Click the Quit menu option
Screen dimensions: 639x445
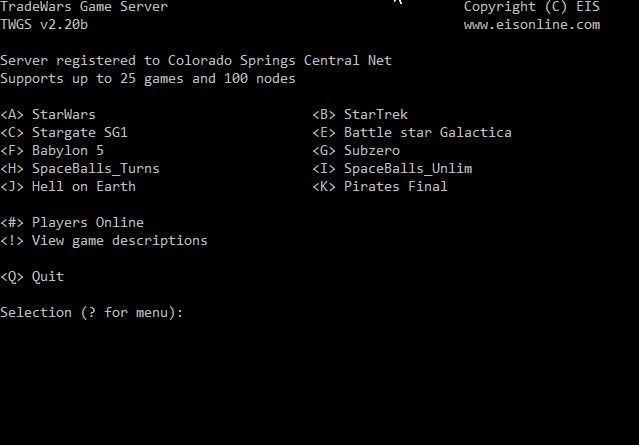click(x=32, y=277)
